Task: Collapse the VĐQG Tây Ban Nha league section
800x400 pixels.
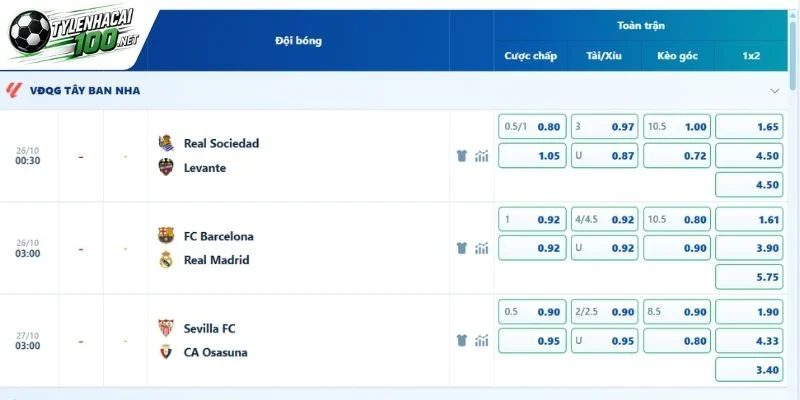Action: [774, 91]
